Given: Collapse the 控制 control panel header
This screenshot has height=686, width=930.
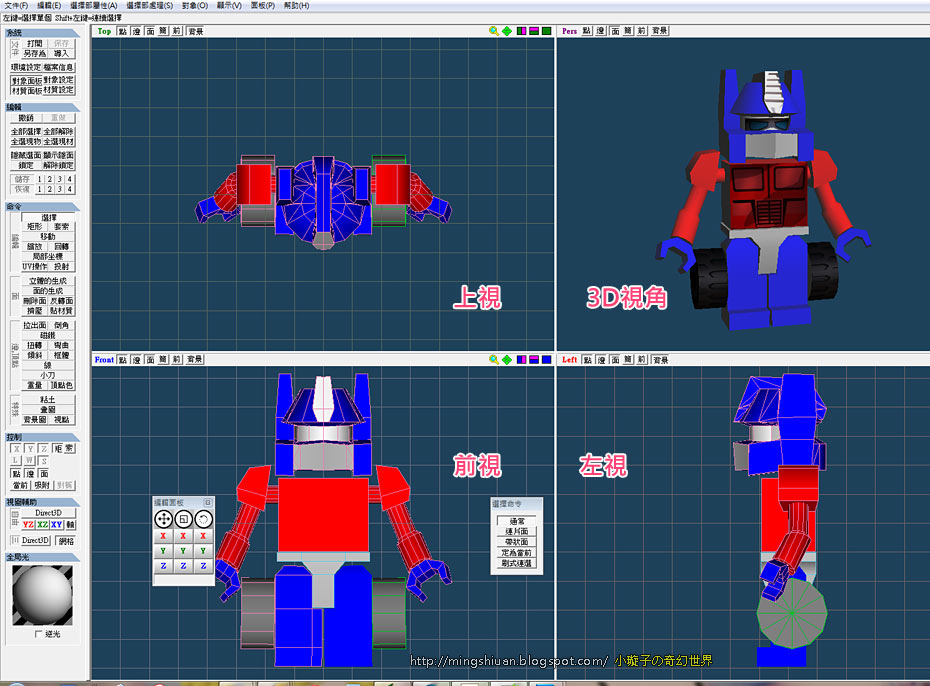Looking at the screenshot, I should pyautogui.click(x=42, y=437).
